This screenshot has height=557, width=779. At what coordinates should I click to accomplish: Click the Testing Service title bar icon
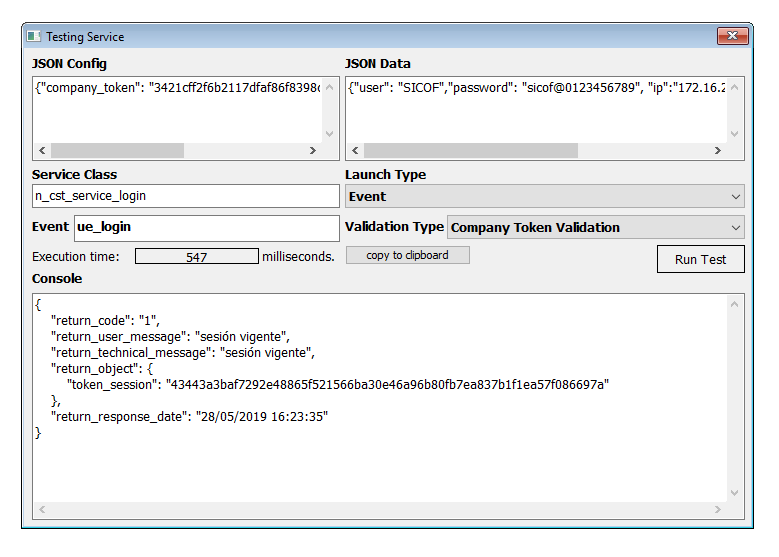click(x=34, y=37)
